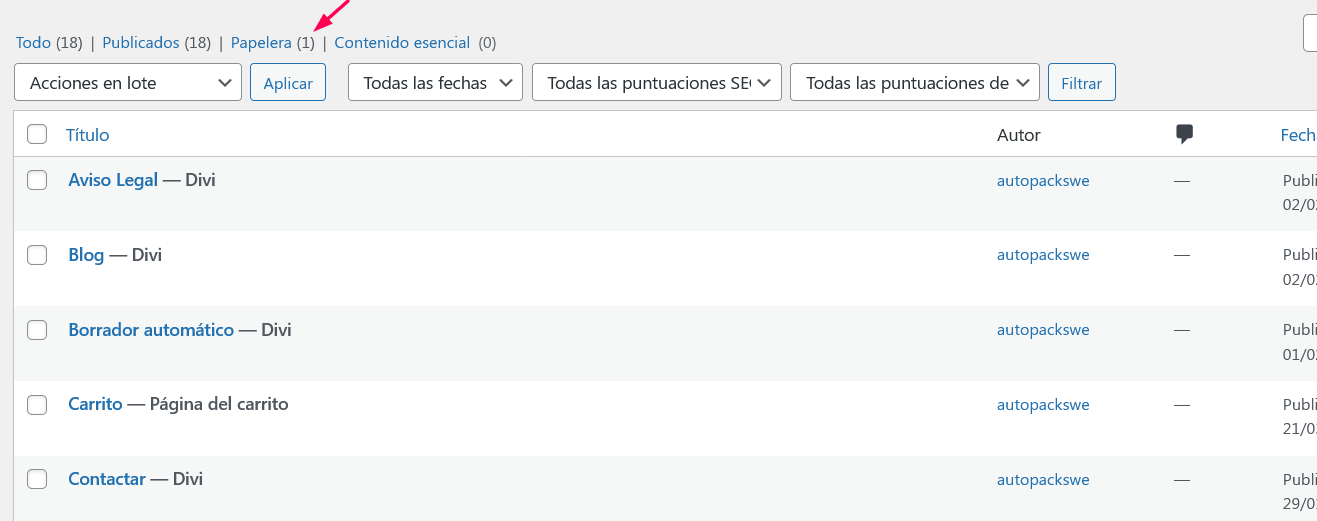Screen dimensions: 1317x521
Task: Open the SEO scores filter dropdown
Action: (657, 82)
